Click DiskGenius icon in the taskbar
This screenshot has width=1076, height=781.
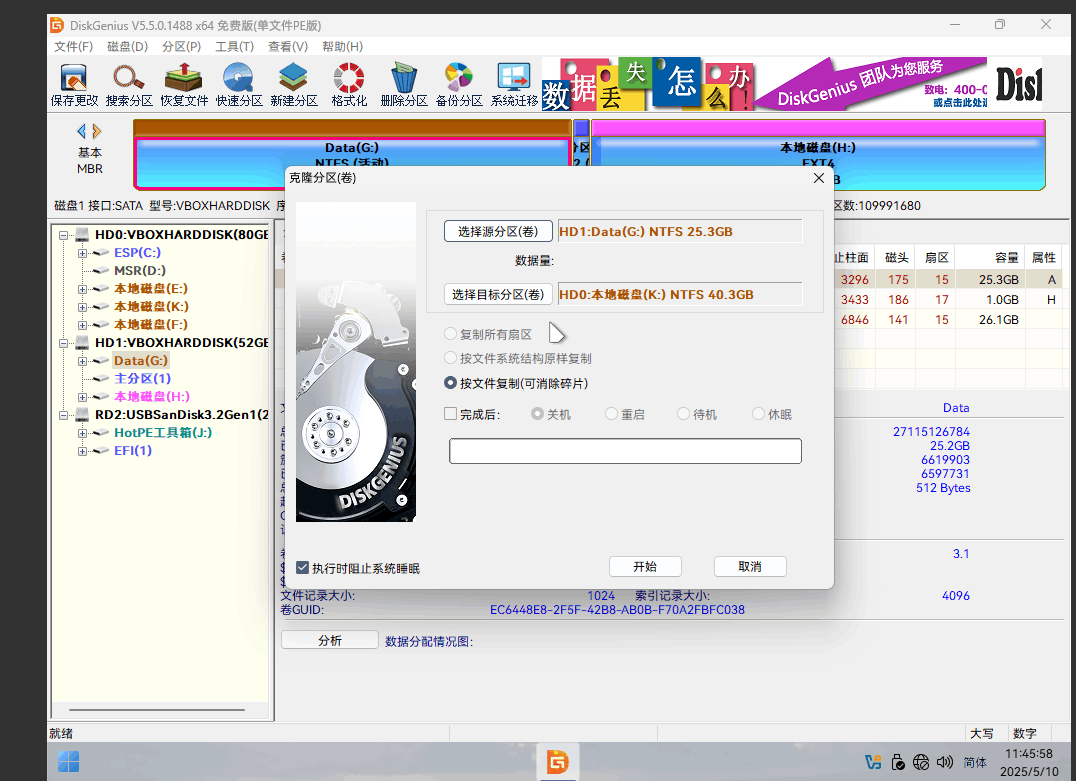coord(558,761)
